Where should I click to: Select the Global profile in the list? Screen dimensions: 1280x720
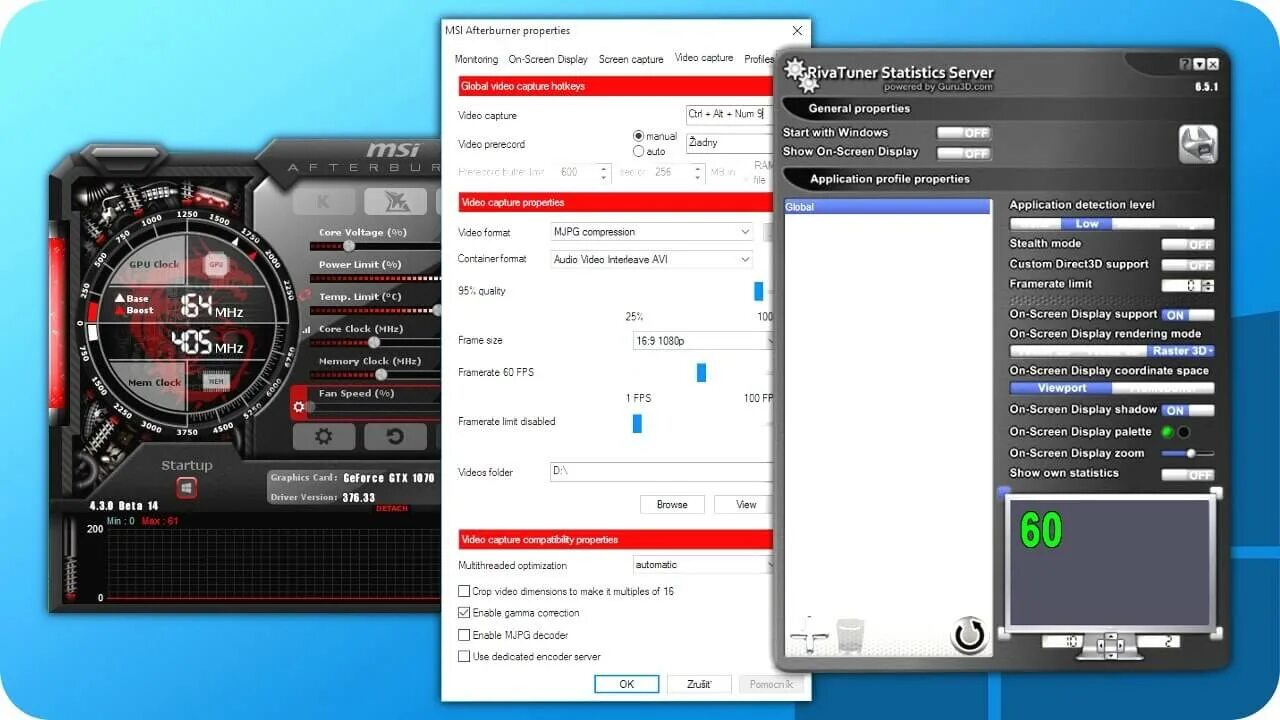pos(887,207)
